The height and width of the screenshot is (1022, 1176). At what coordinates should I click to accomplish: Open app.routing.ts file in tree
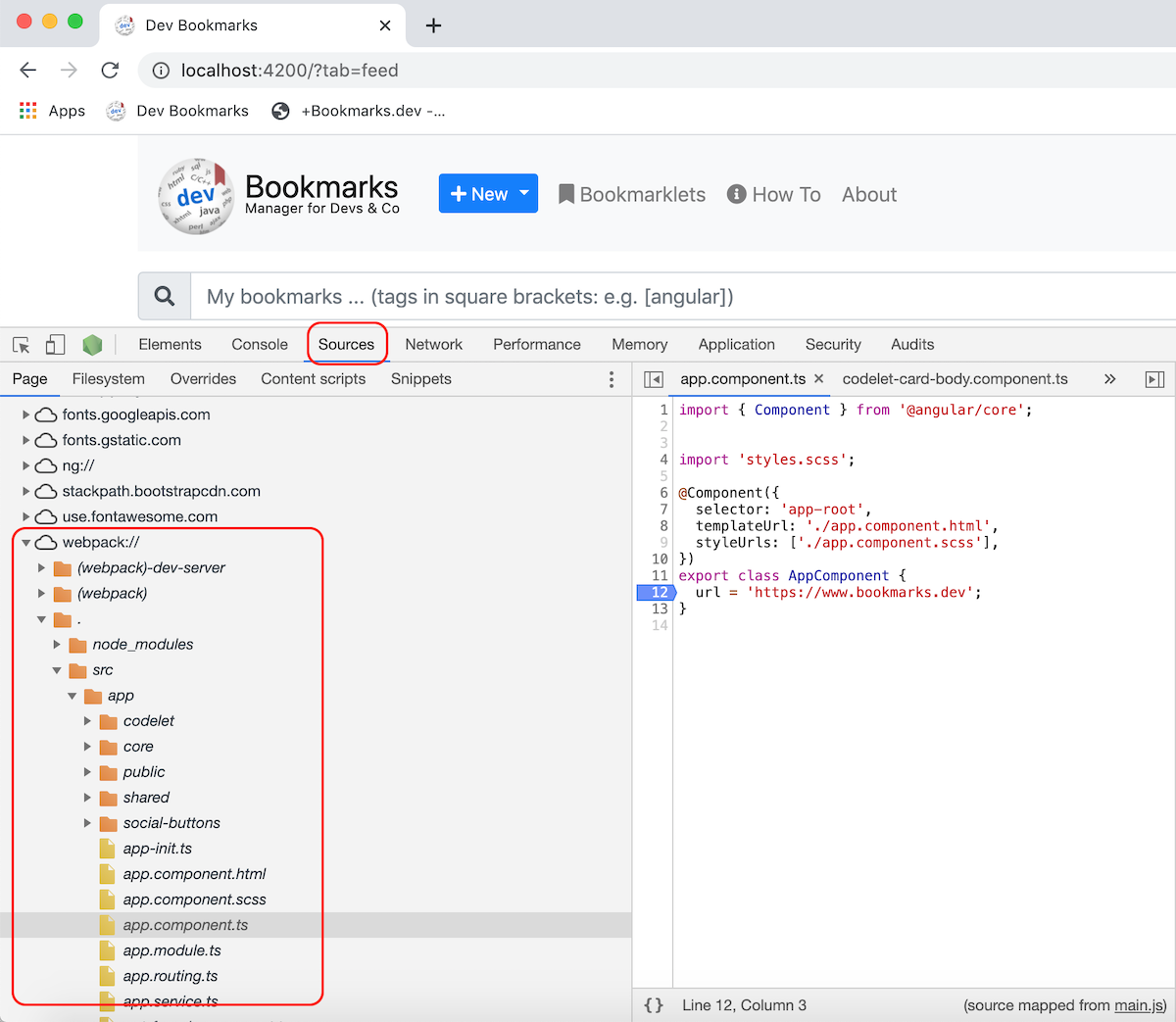(x=171, y=976)
